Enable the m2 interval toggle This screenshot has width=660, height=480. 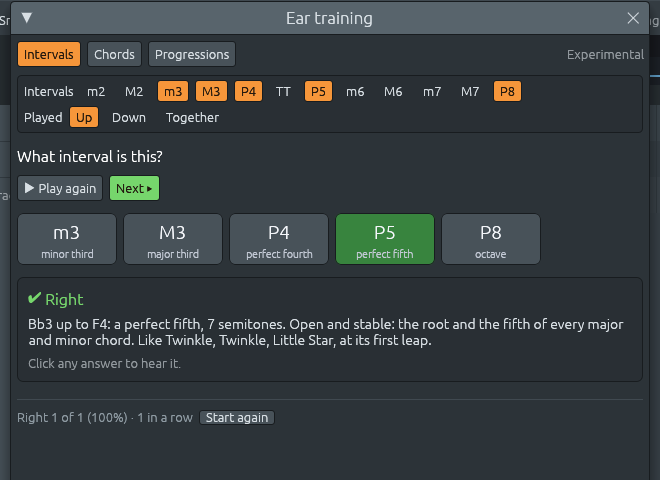[x=96, y=91]
